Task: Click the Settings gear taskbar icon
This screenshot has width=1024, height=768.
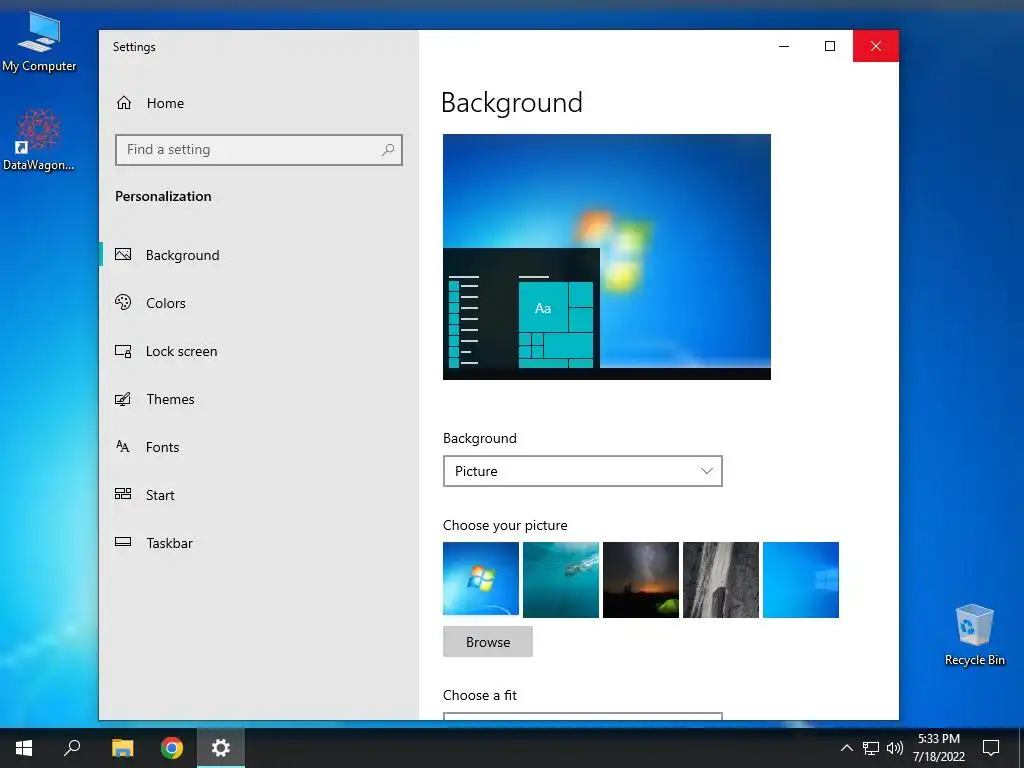Action: pos(221,748)
